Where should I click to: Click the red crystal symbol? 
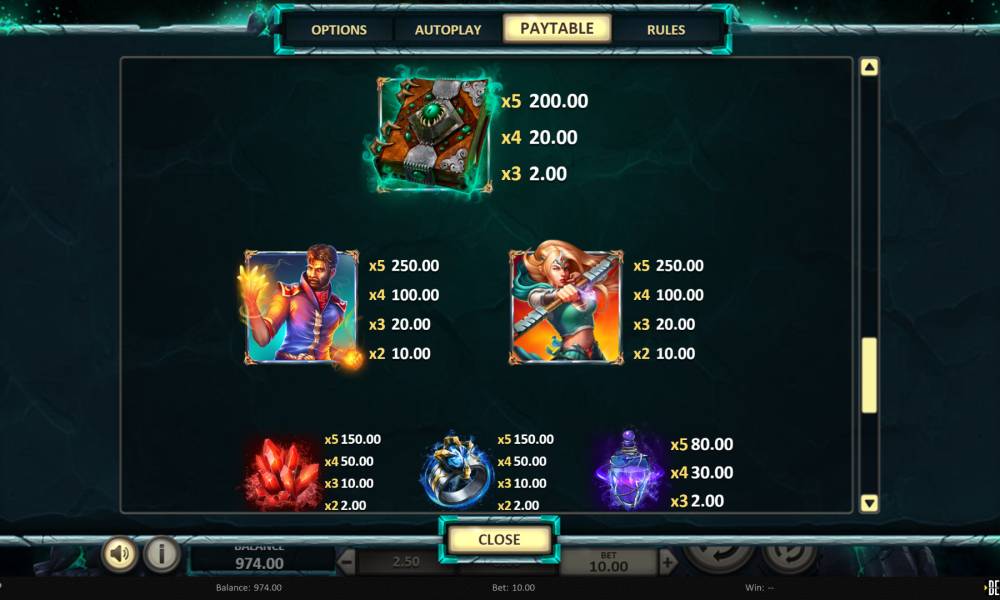click(281, 474)
